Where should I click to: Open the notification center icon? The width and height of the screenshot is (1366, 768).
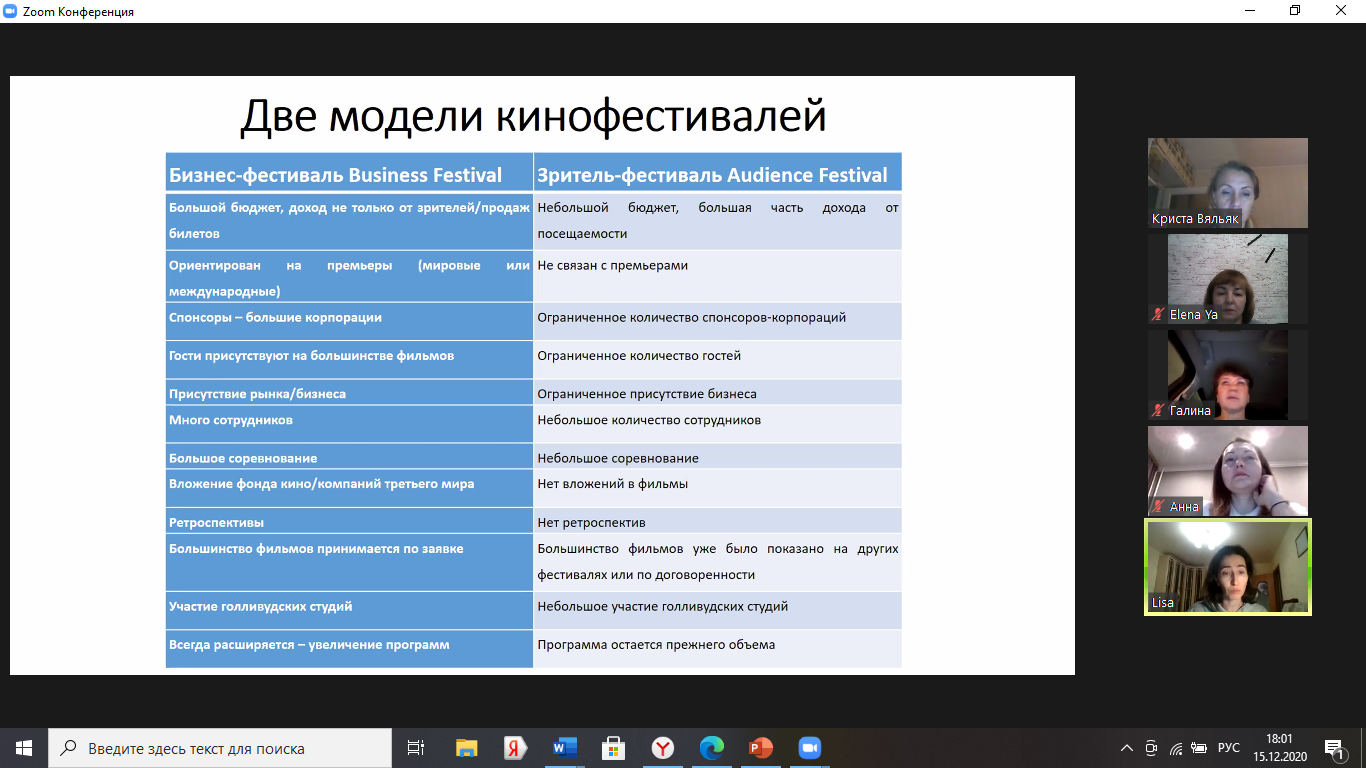(x=1334, y=748)
